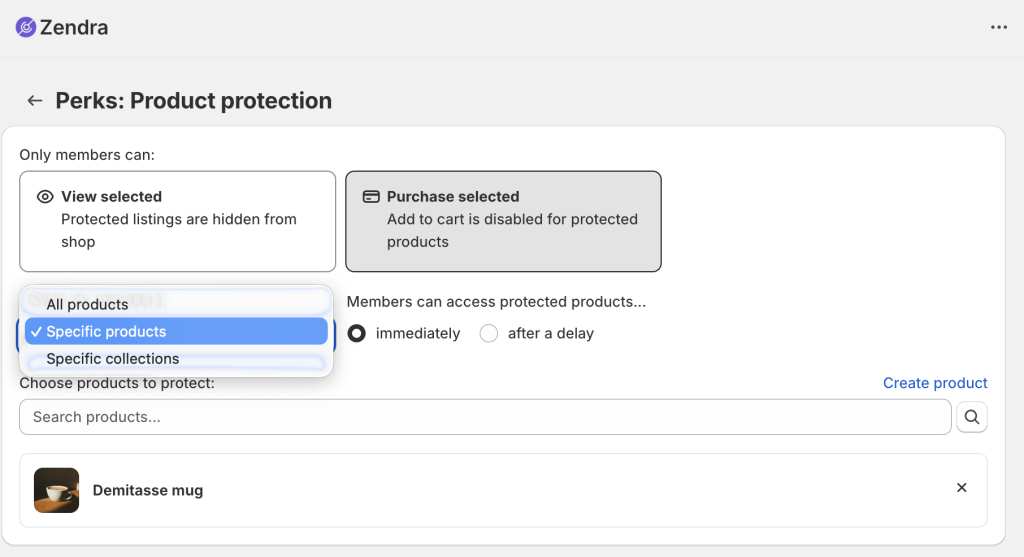Screen dimensions: 1024x557
Task: Choose the Purchase selected option card
Action: pos(504,221)
